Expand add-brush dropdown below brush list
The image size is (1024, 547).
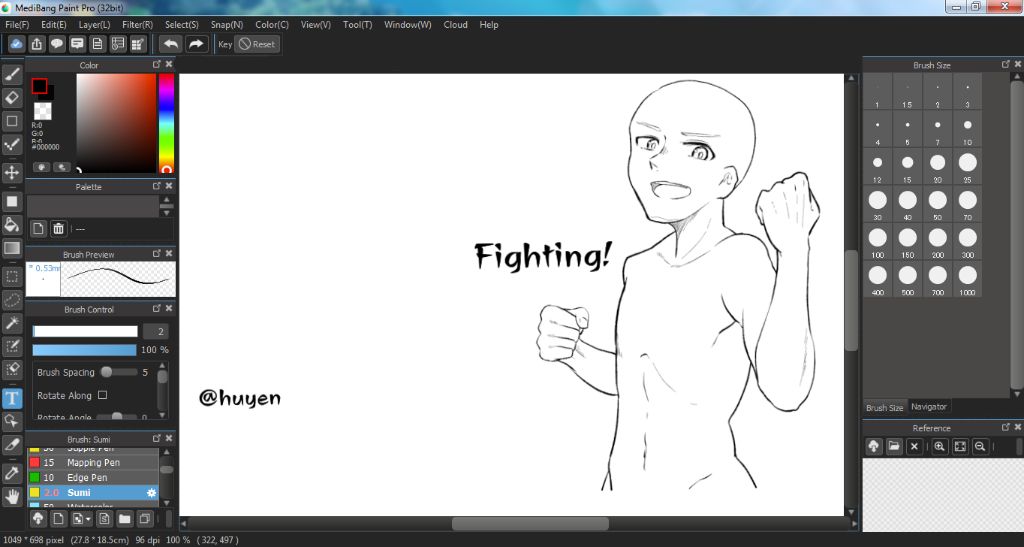click(82, 519)
